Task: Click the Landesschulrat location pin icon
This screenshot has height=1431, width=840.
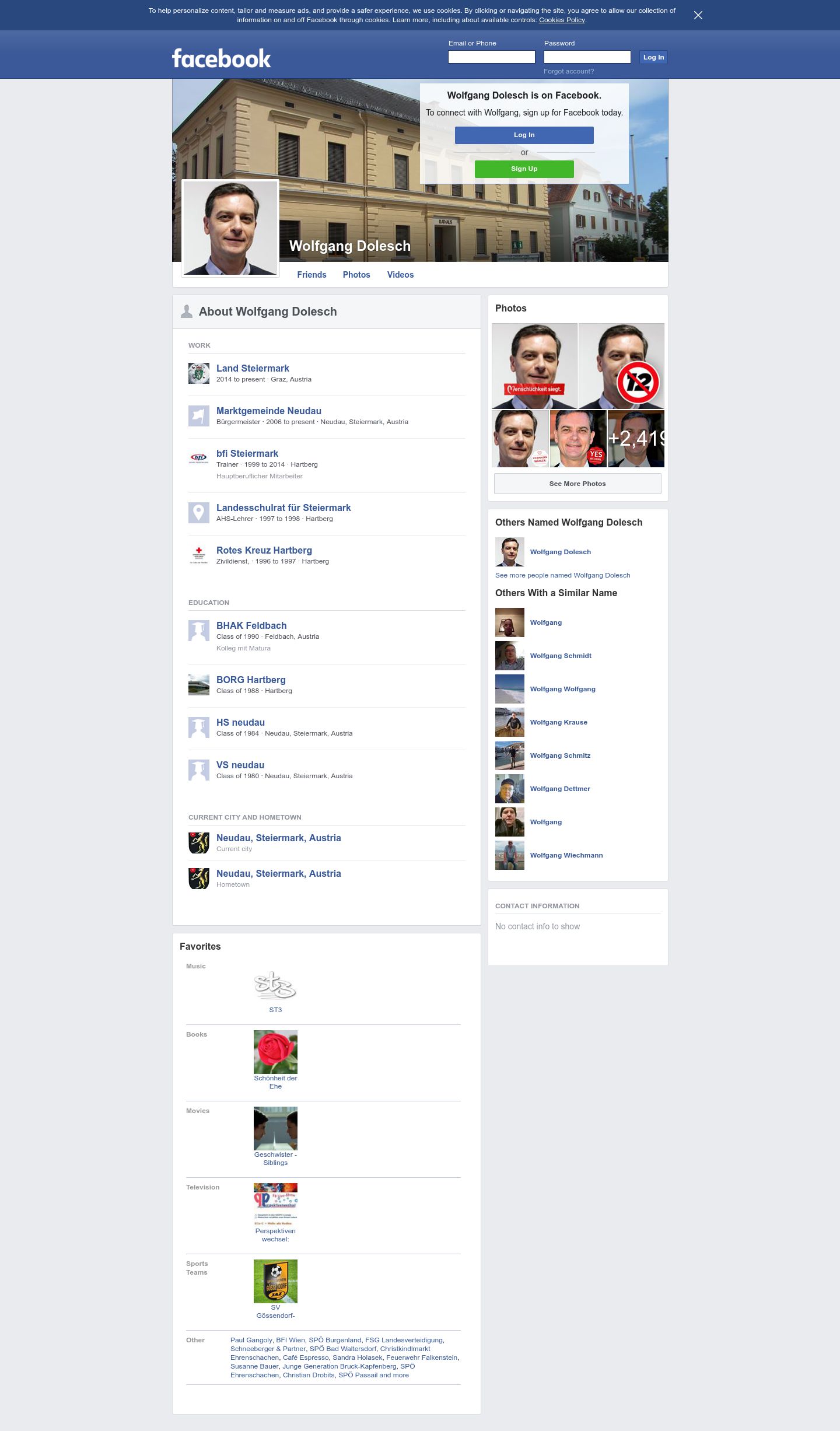Action: [199, 513]
